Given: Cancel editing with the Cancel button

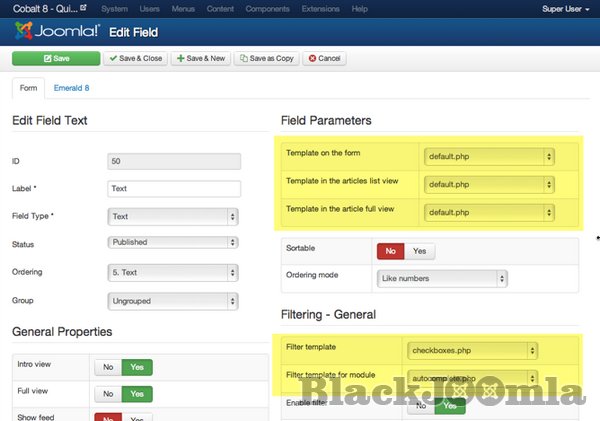Looking at the screenshot, I should click(324, 58).
